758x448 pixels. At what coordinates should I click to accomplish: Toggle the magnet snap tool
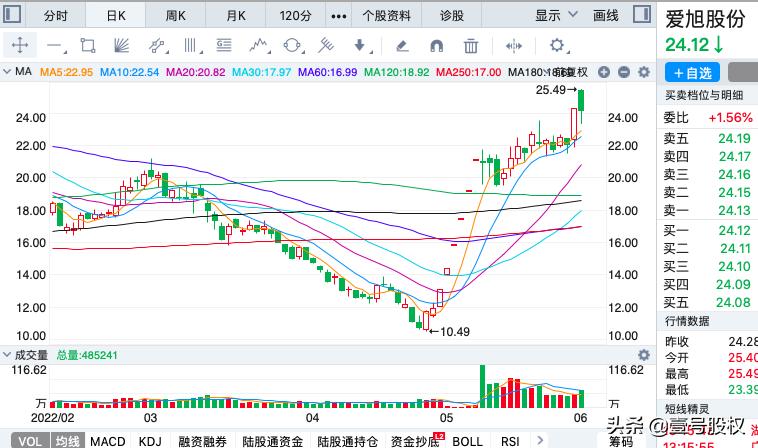[437, 46]
